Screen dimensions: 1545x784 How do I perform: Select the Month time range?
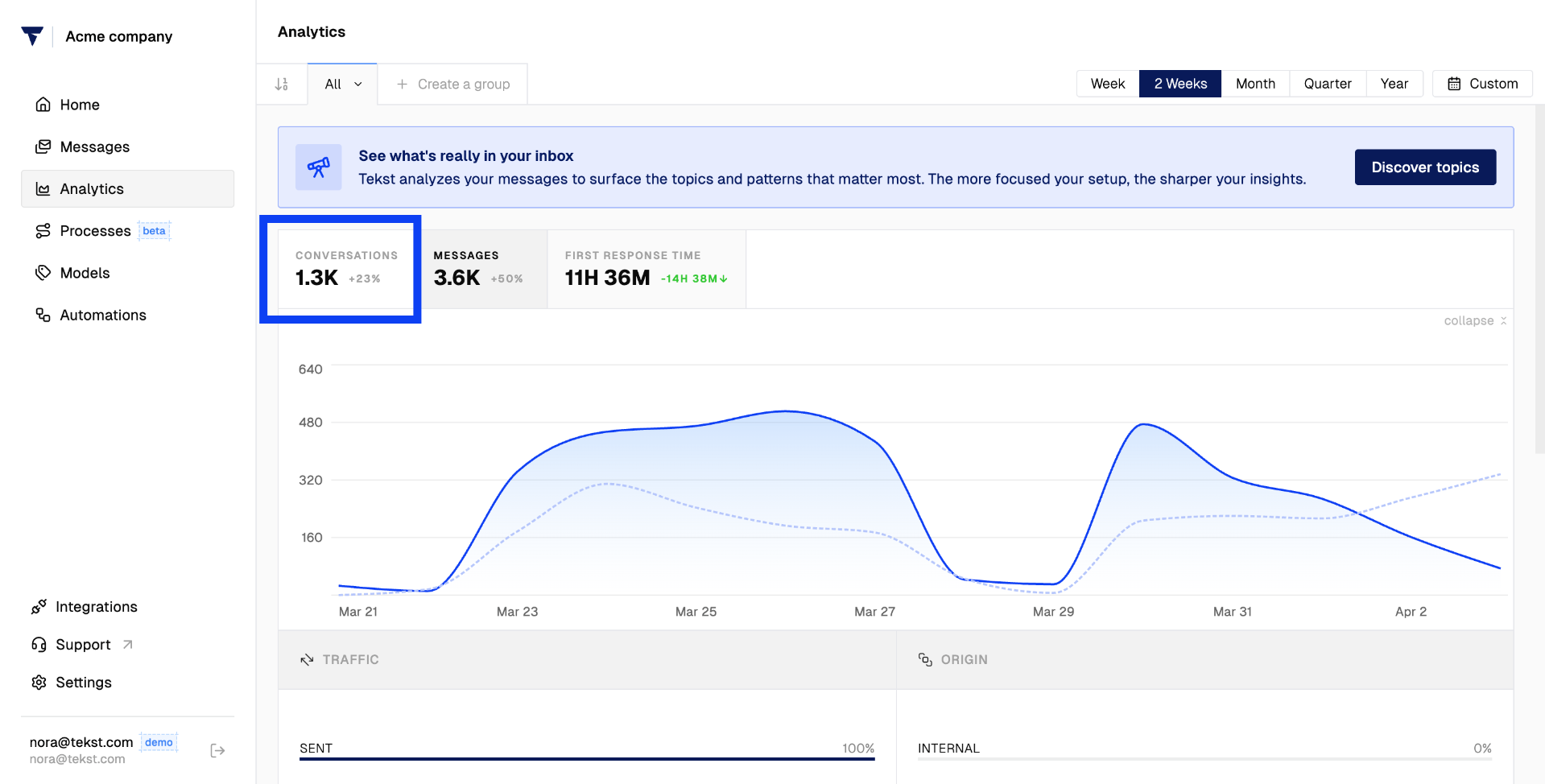click(x=1255, y=84)
